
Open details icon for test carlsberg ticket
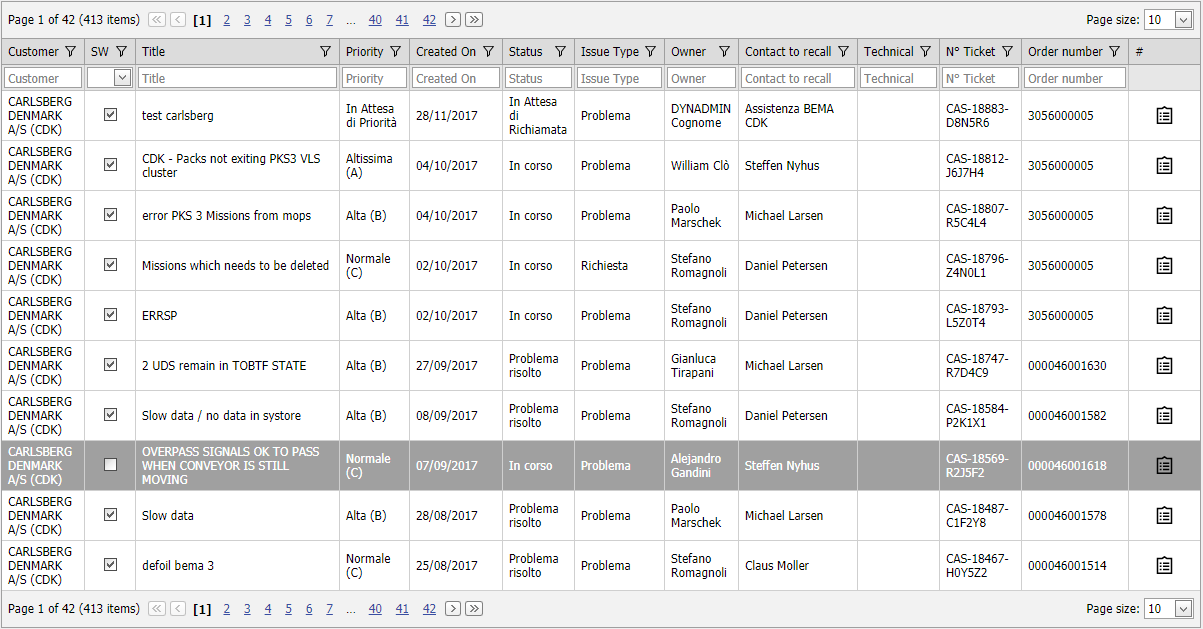pos(1164,116)
